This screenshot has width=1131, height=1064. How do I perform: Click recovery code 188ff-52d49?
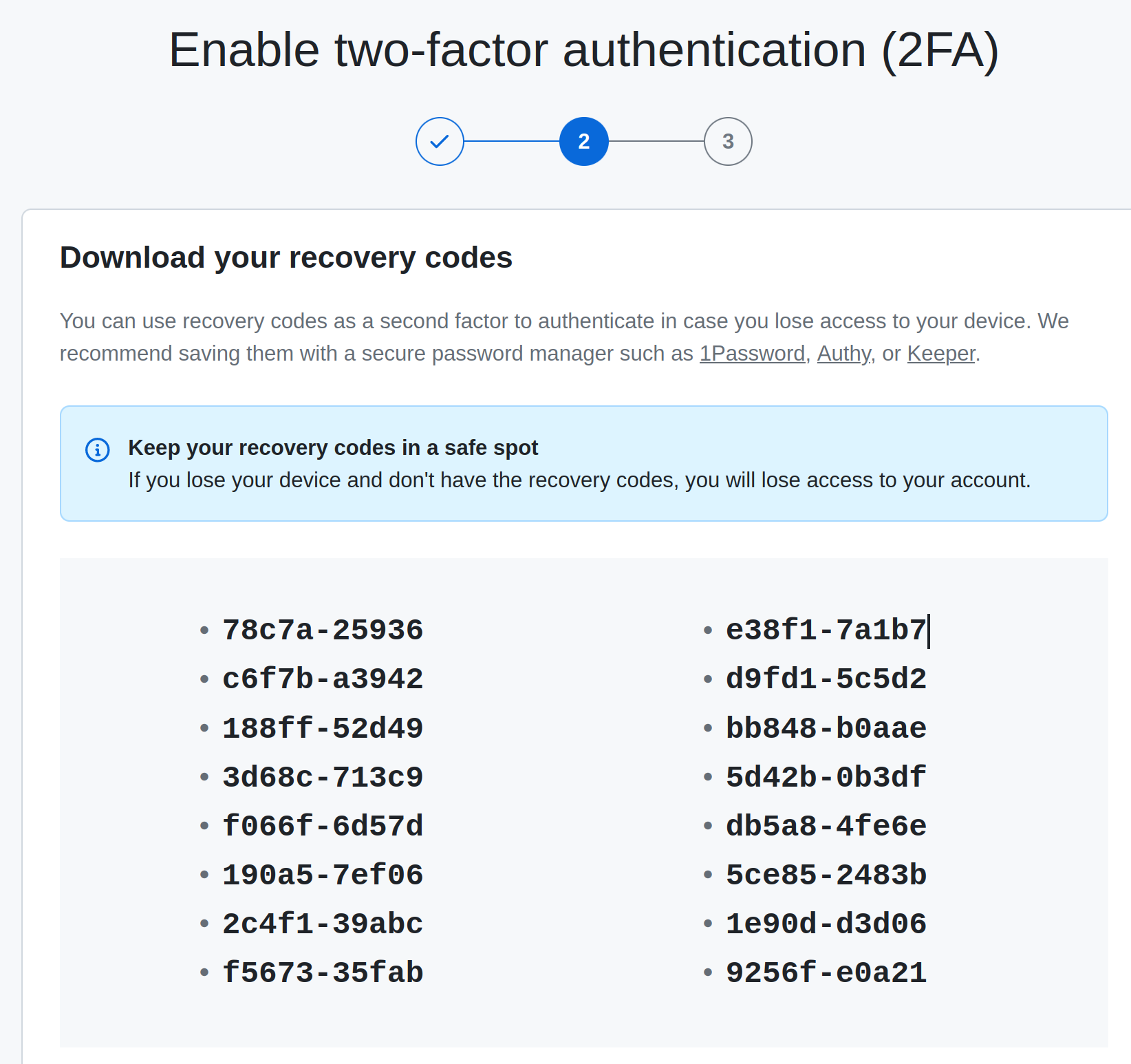point(323,729)
